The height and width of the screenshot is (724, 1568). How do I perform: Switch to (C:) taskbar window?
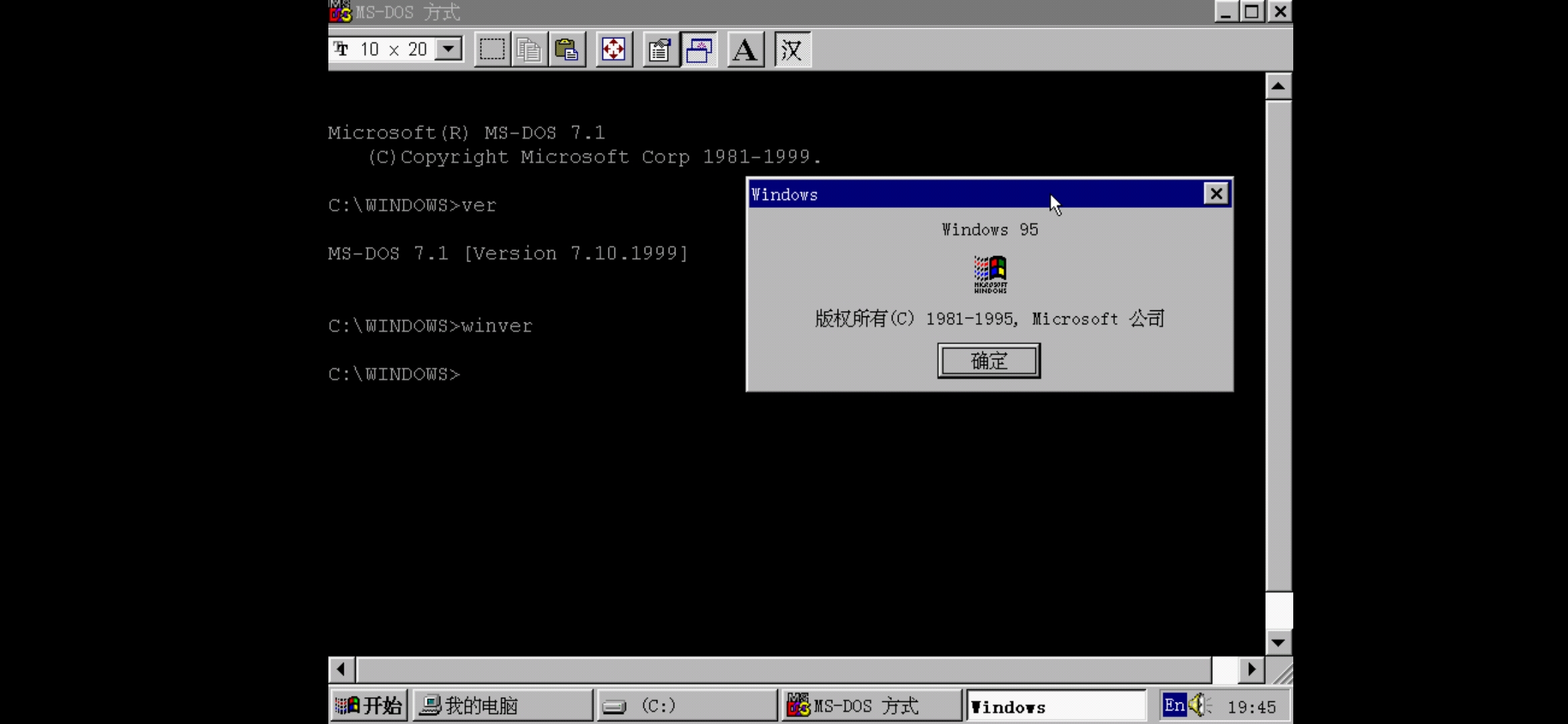pos(686,705)
